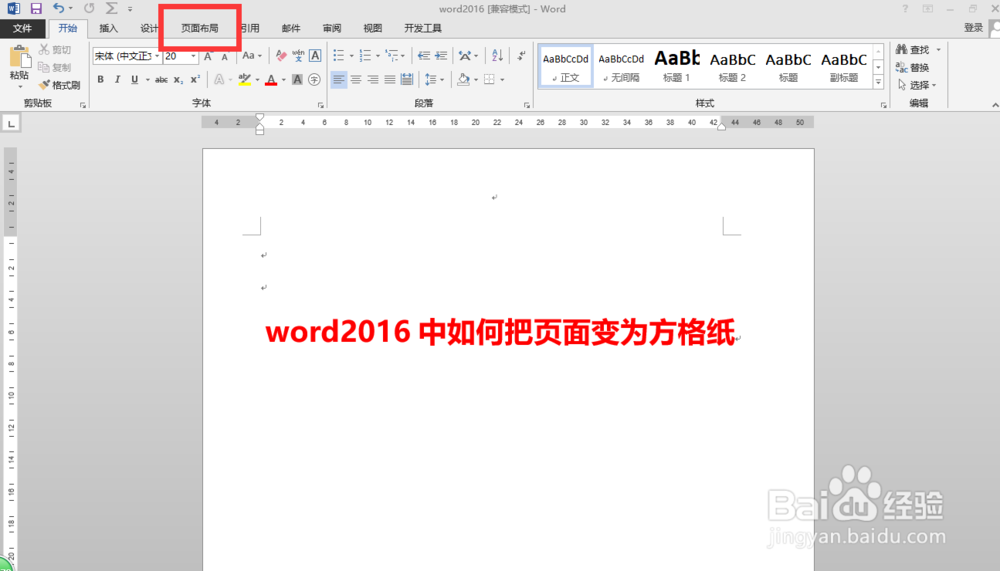1000x571 pixels.
Task: Show or hide paragraph marks
Action: tap(521, 56)
